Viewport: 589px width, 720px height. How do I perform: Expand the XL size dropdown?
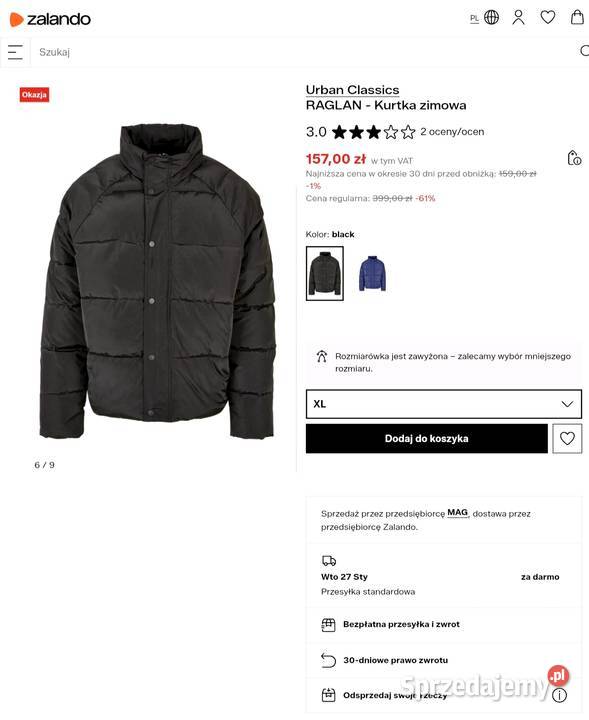pyautogui.click(x=443, y=404)
